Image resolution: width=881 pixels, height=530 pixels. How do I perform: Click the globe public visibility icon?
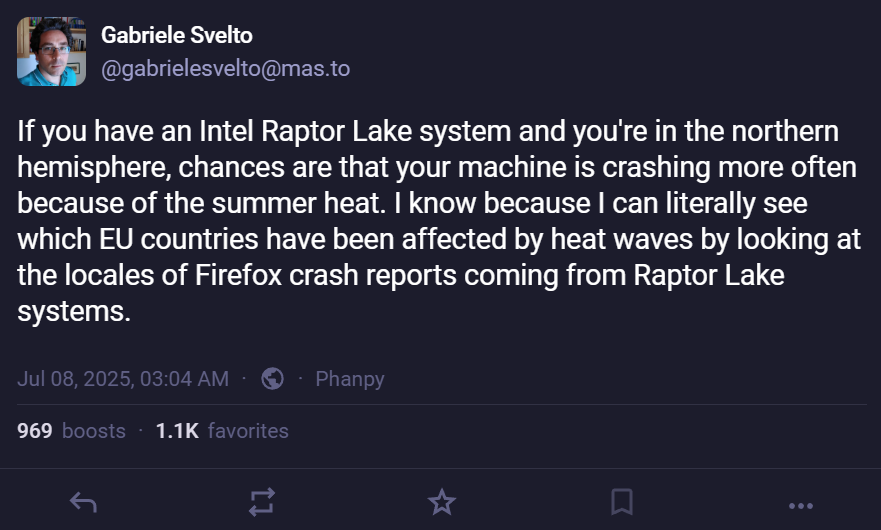272,379
